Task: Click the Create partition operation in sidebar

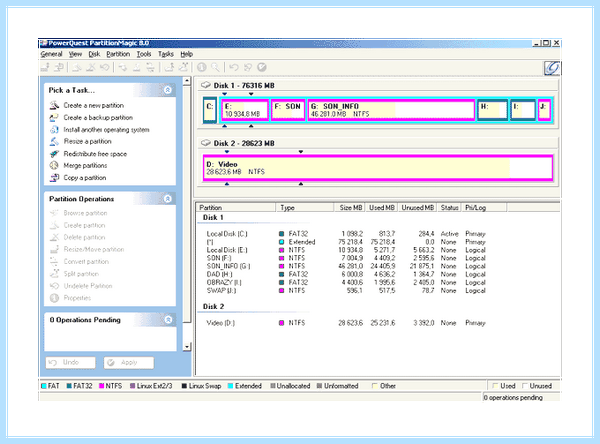Action: 78,225
